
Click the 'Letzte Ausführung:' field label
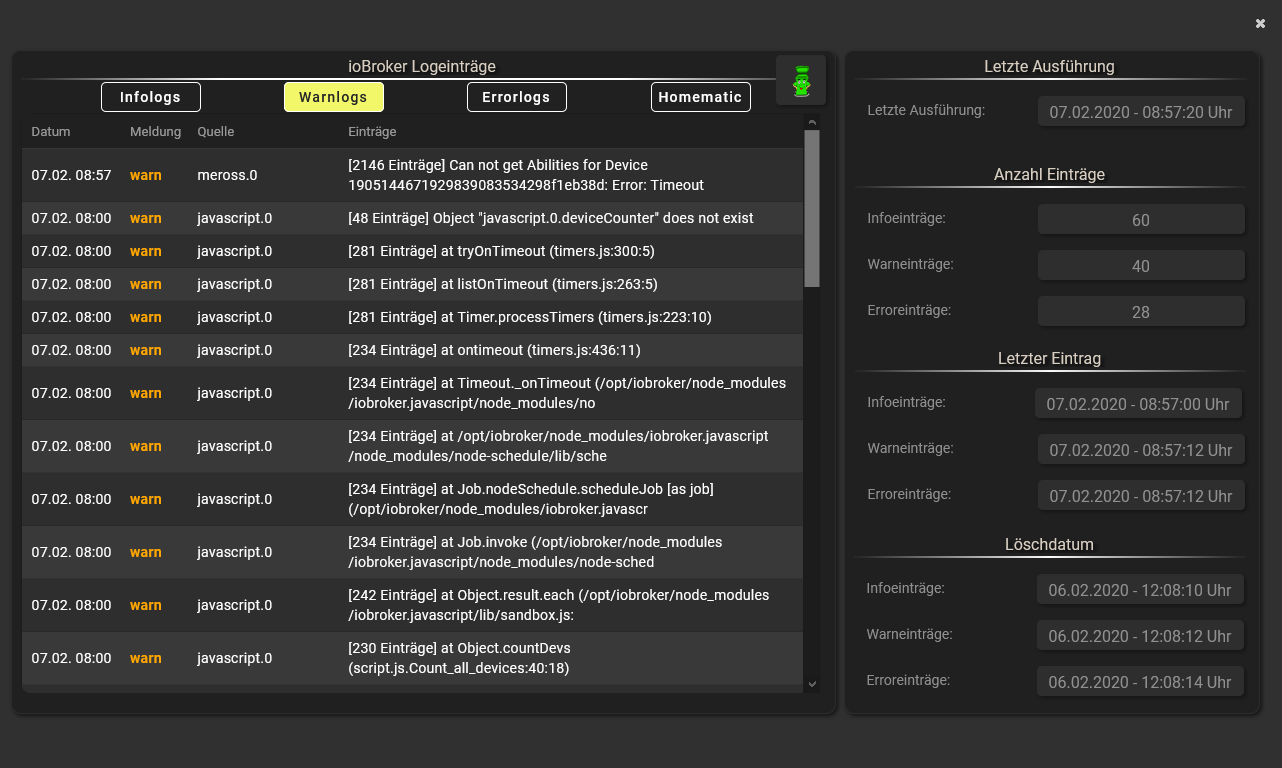coord(926,110)
